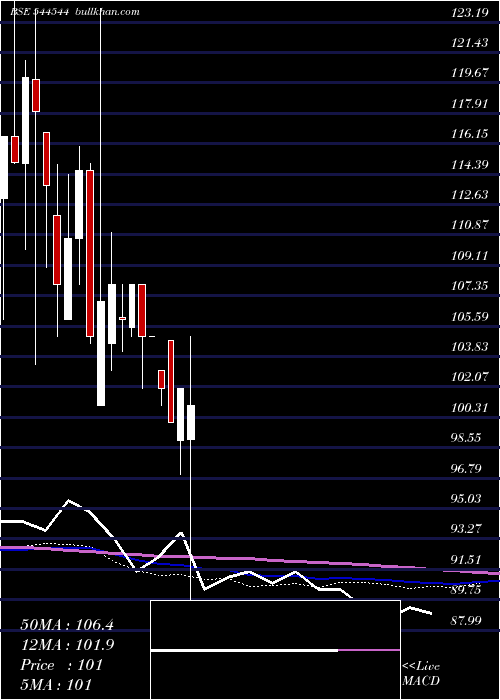Click the Price : 101 readout
This screenshot has width=500, height=700.
(62, 665)
